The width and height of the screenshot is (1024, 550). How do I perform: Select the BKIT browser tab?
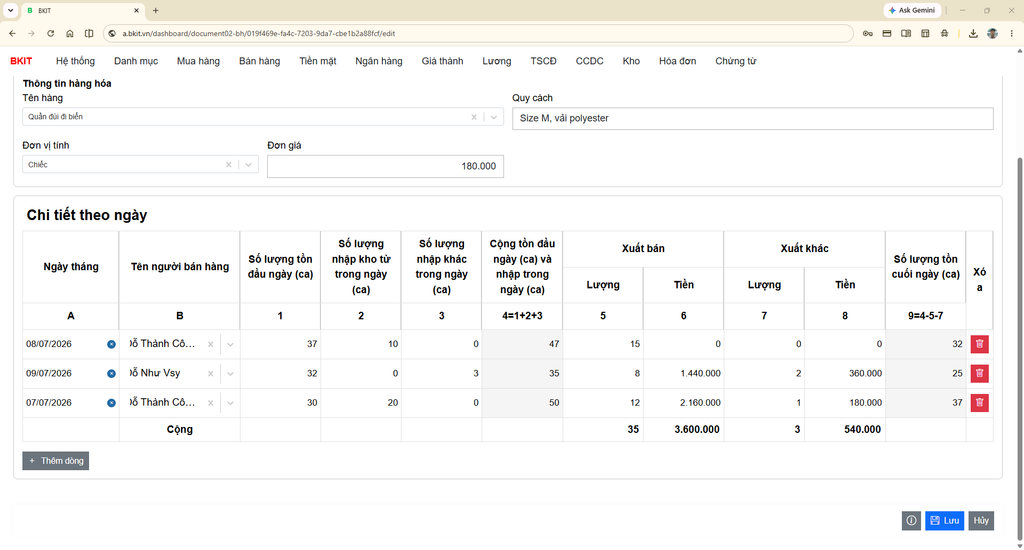pos(84,10)
